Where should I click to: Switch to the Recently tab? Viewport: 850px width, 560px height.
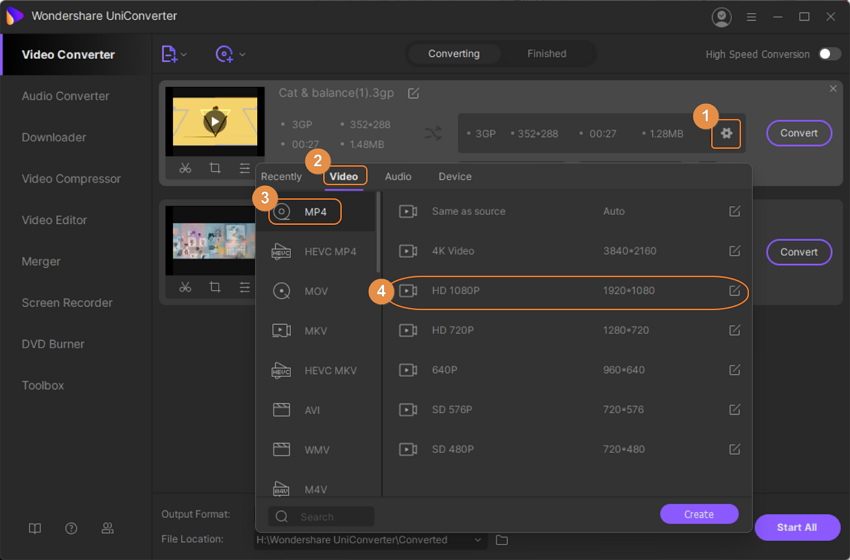(281, 177)
